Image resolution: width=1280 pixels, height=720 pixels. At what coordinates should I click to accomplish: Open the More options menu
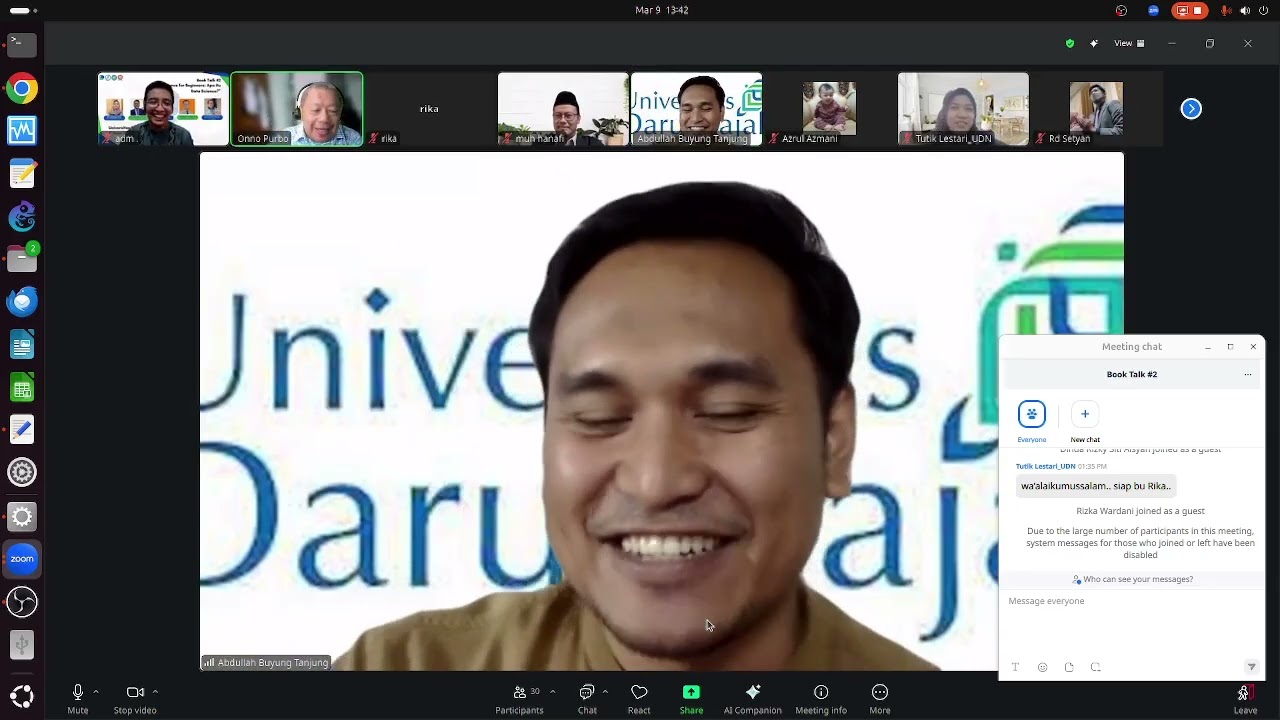880,699
